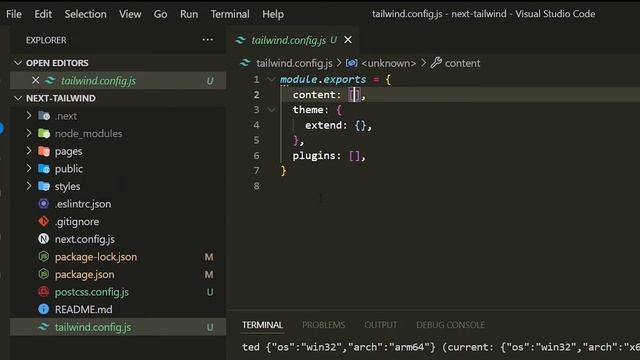Expand the styles folder chevron
Image resolution: width=640 pixels, height=360 pixels.
29,186
